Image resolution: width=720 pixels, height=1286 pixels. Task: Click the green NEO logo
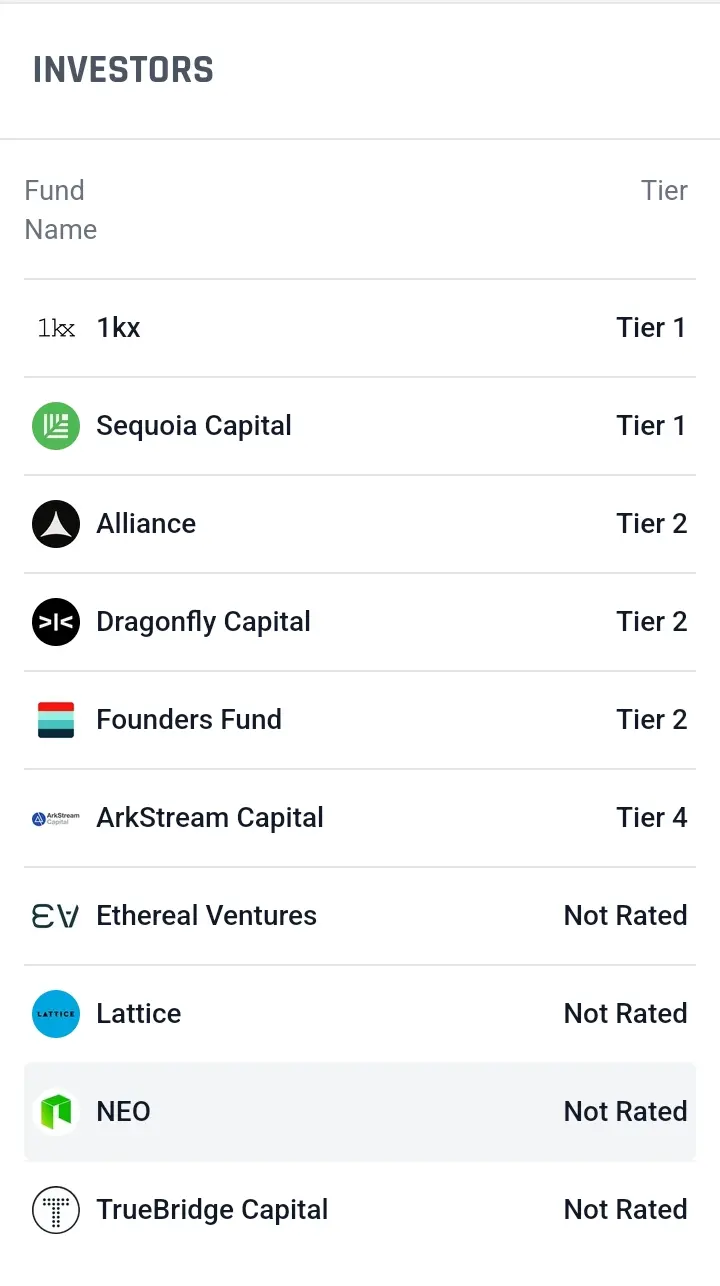point(56,1112)
